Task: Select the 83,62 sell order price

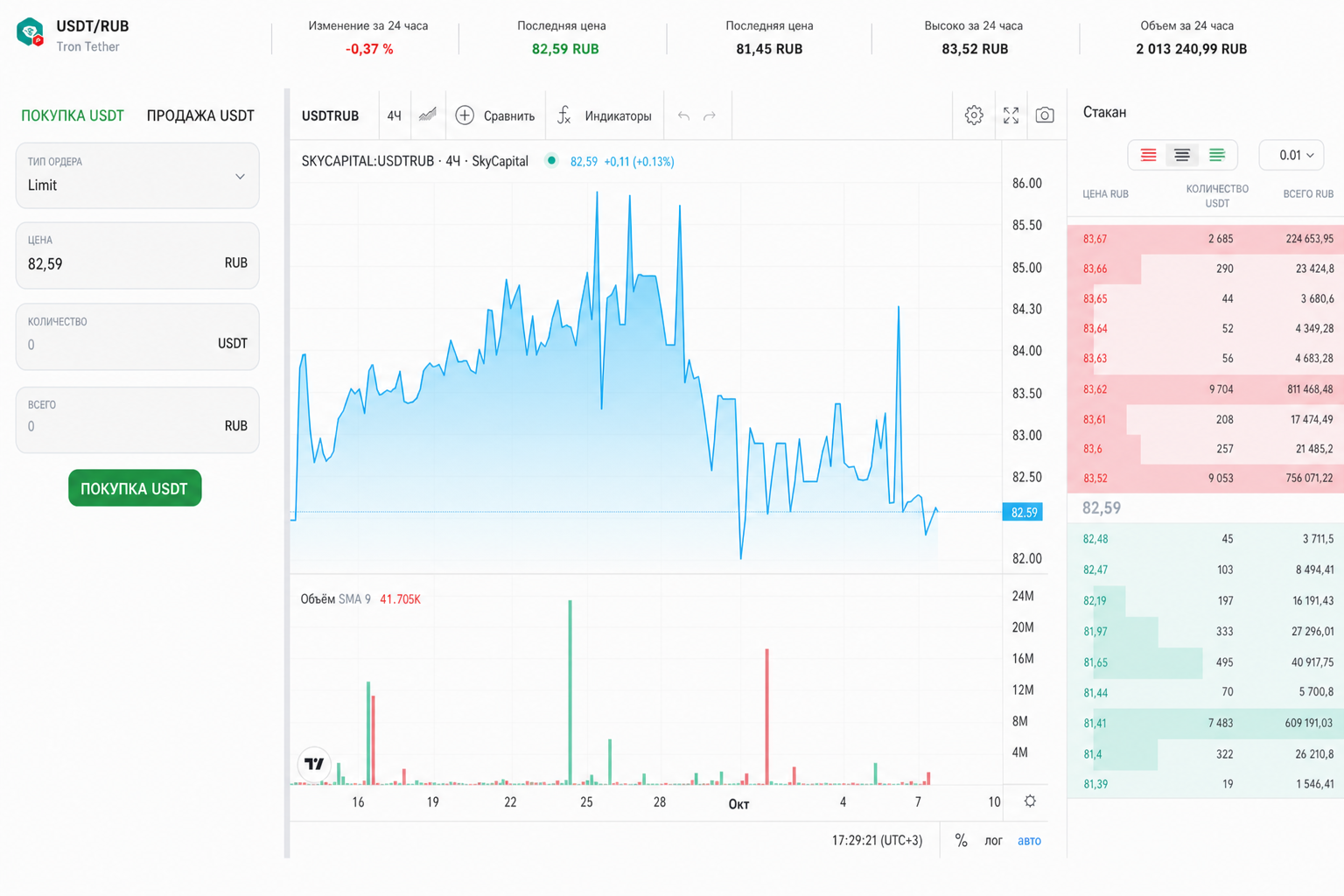Action: [1095, 388]
